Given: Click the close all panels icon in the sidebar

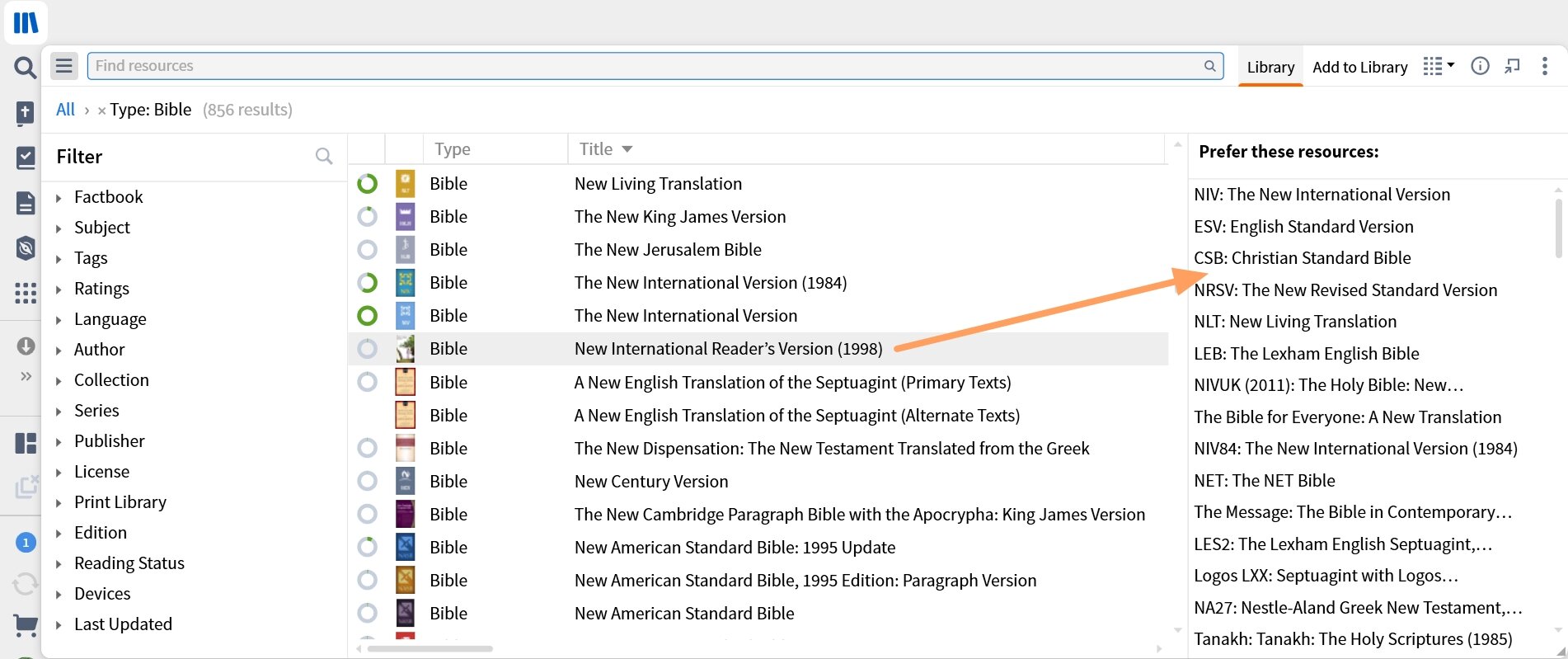Looking at the screenshot, I should point(26,487).
